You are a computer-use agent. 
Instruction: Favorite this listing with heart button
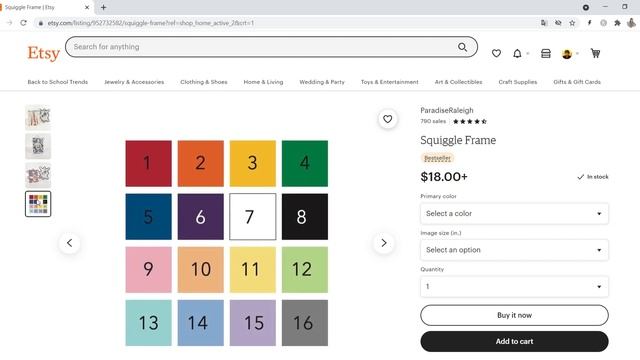[x=387, y=119]
